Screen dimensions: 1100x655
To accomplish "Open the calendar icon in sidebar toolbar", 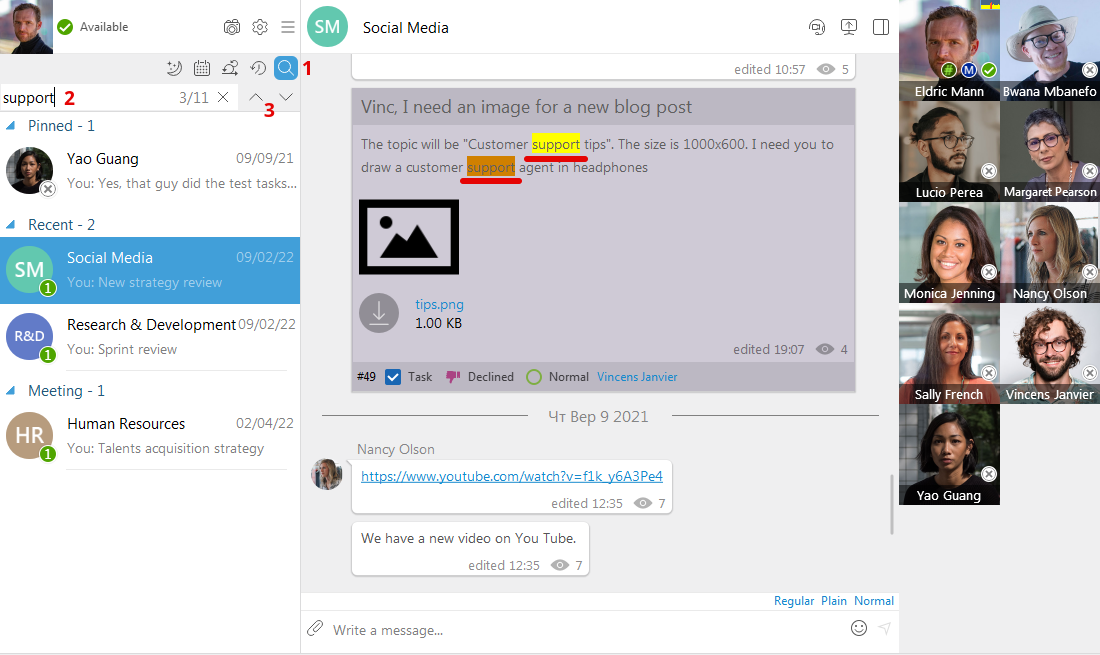I will pyautogui.click(x=202, y=68).
